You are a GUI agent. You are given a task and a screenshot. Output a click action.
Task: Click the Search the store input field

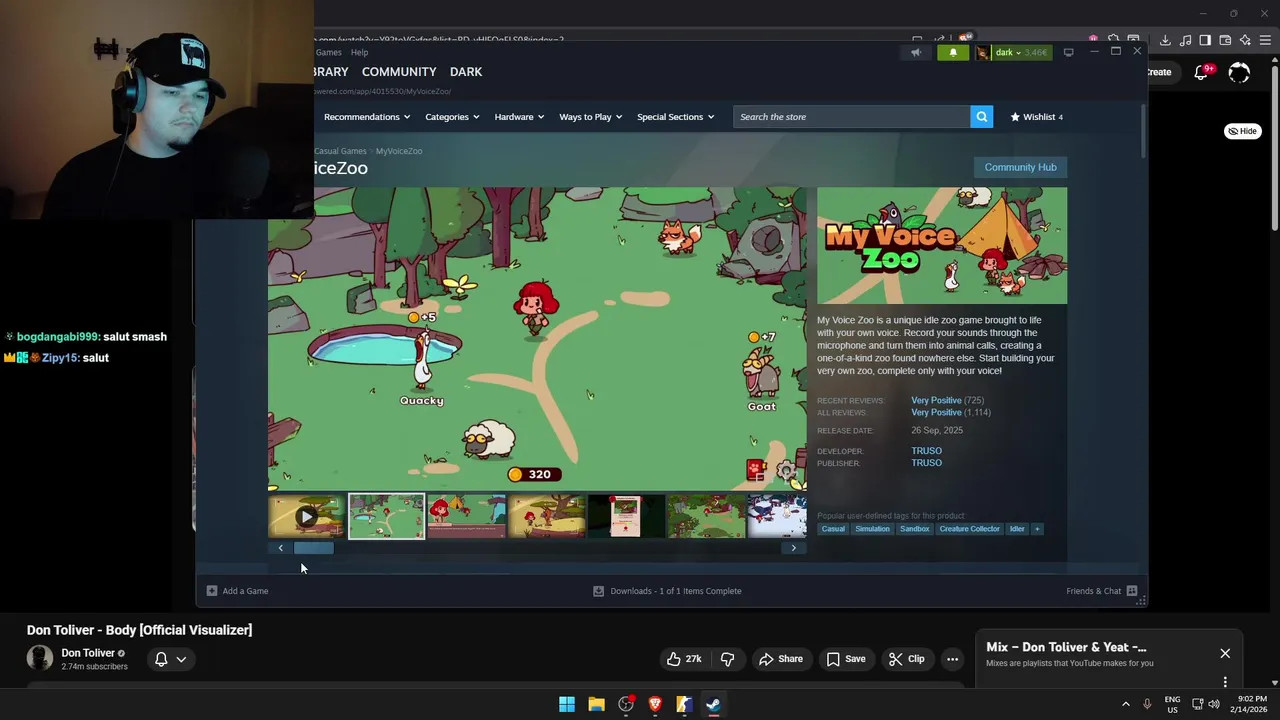click(852, 117)
